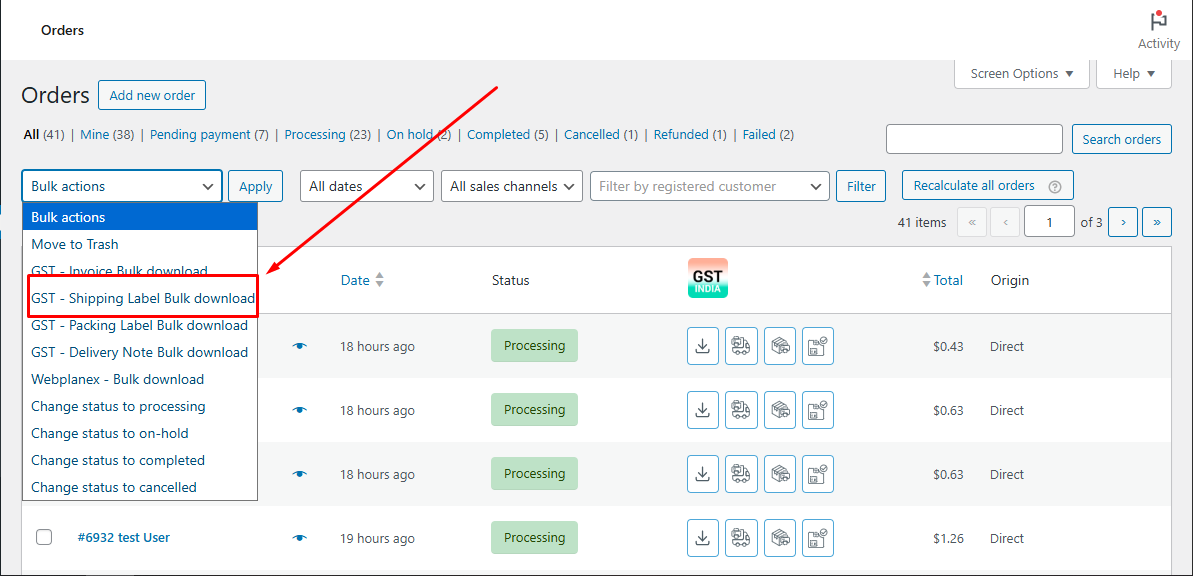This screenshot has height=576, width=1193.
Task: Preview the first Processing order via eye icon
Action: coord(299,345)
